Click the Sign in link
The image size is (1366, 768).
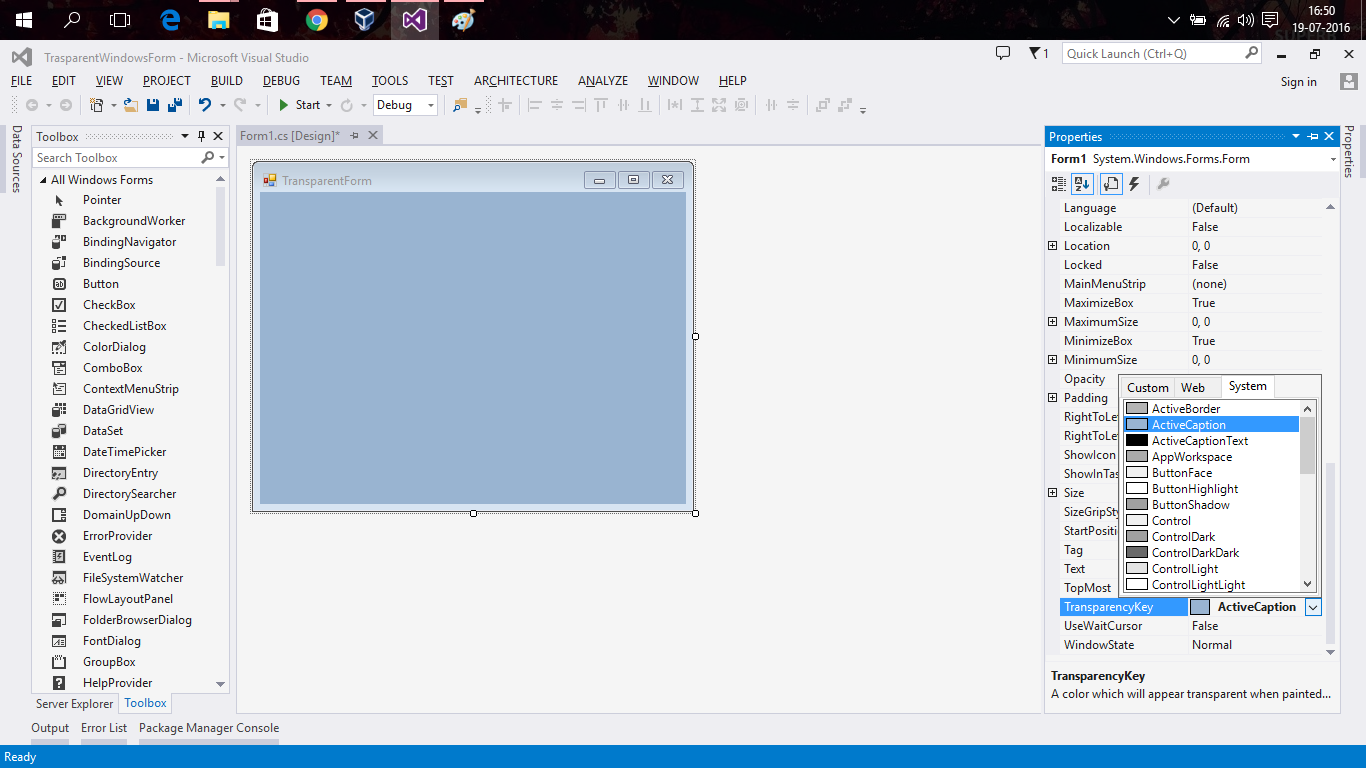coord(1298,81)
